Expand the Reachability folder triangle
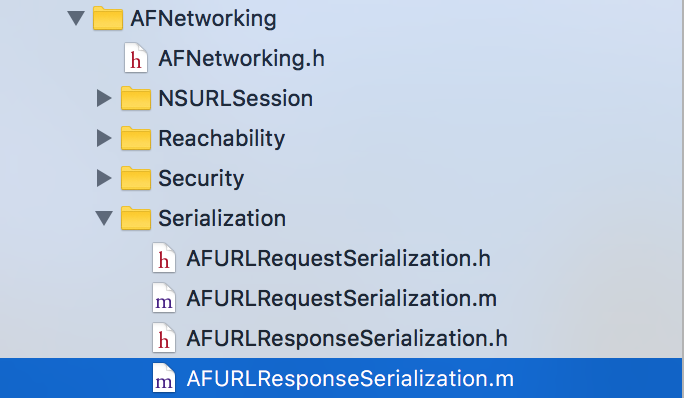This screenshot has height=398, width=684. click(x=104, y=138)
